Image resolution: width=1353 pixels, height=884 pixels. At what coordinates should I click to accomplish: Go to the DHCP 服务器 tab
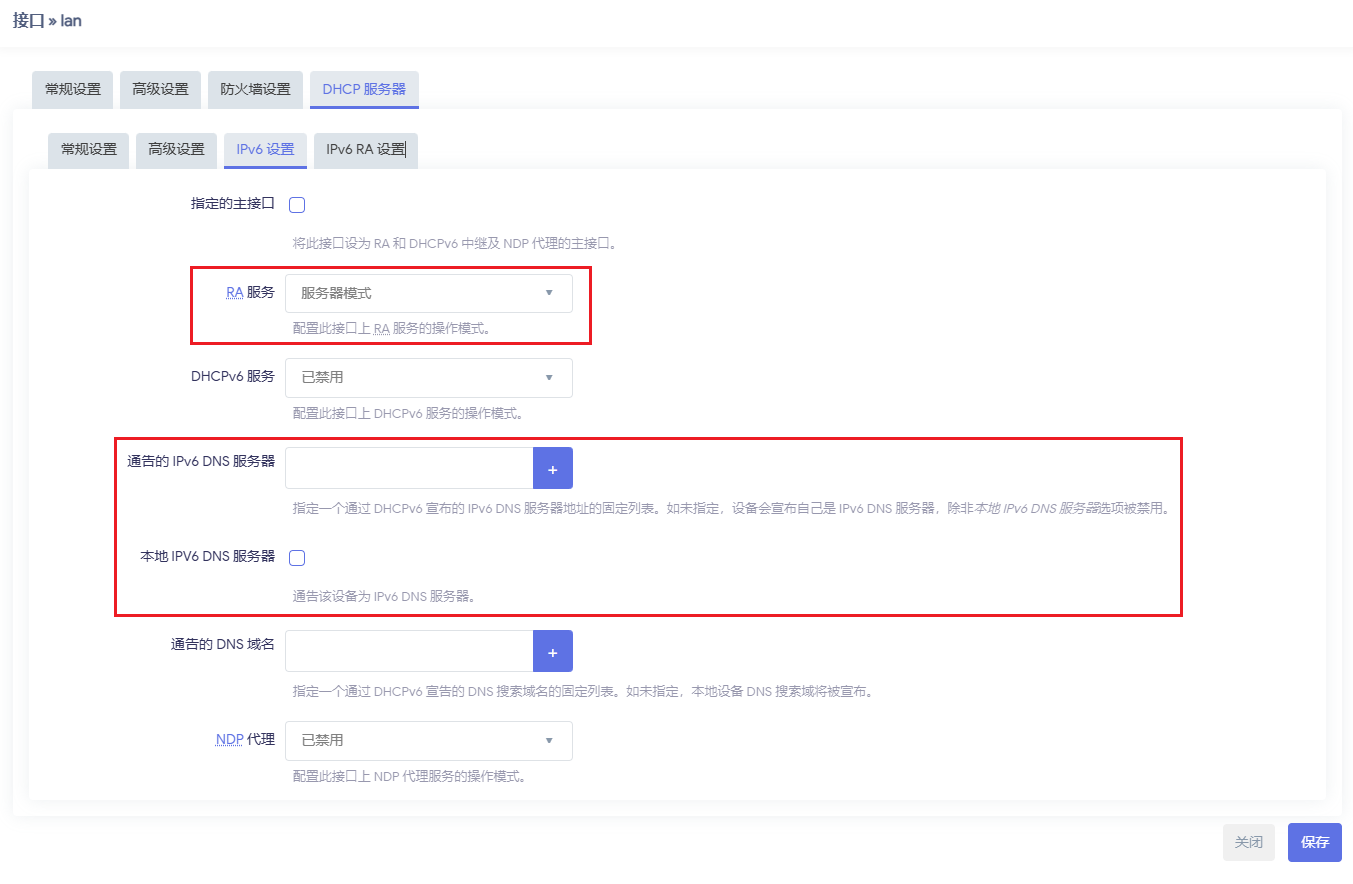pyautogui.click(x=364, y=89)
